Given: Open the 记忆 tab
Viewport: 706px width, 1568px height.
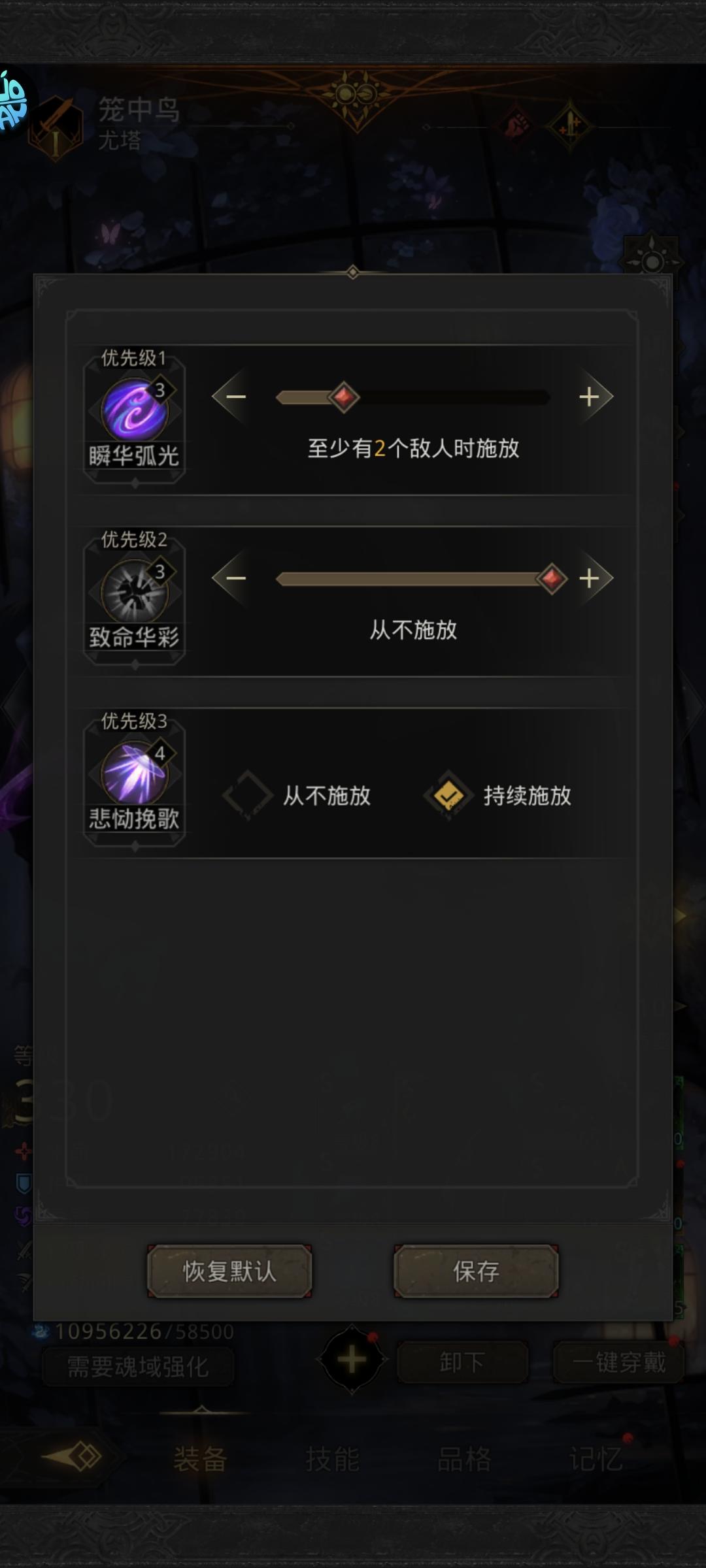Looking at the screenshot, I should click(596, 1458).
